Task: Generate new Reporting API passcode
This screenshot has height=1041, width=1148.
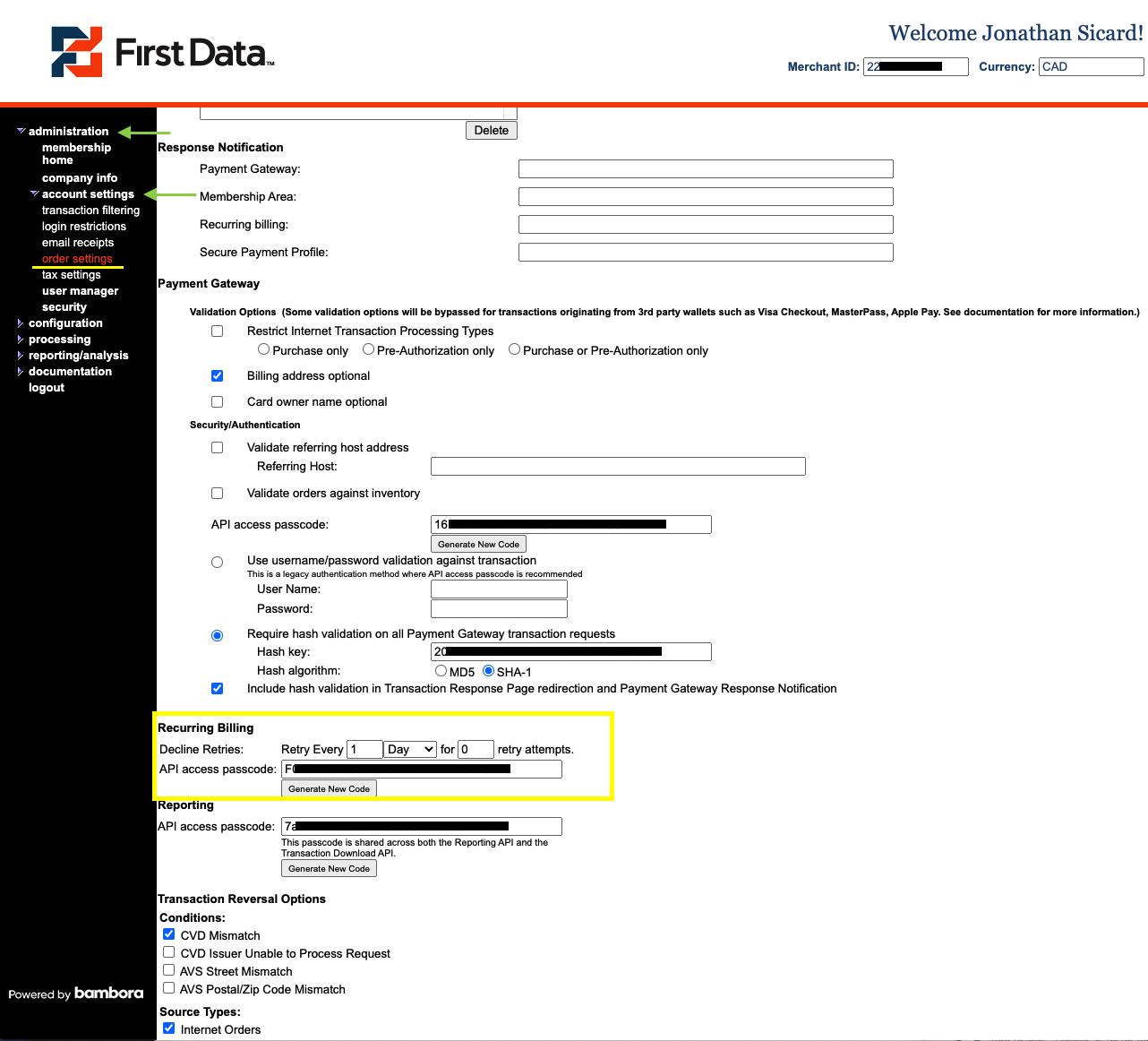Action: pos(329,868)
